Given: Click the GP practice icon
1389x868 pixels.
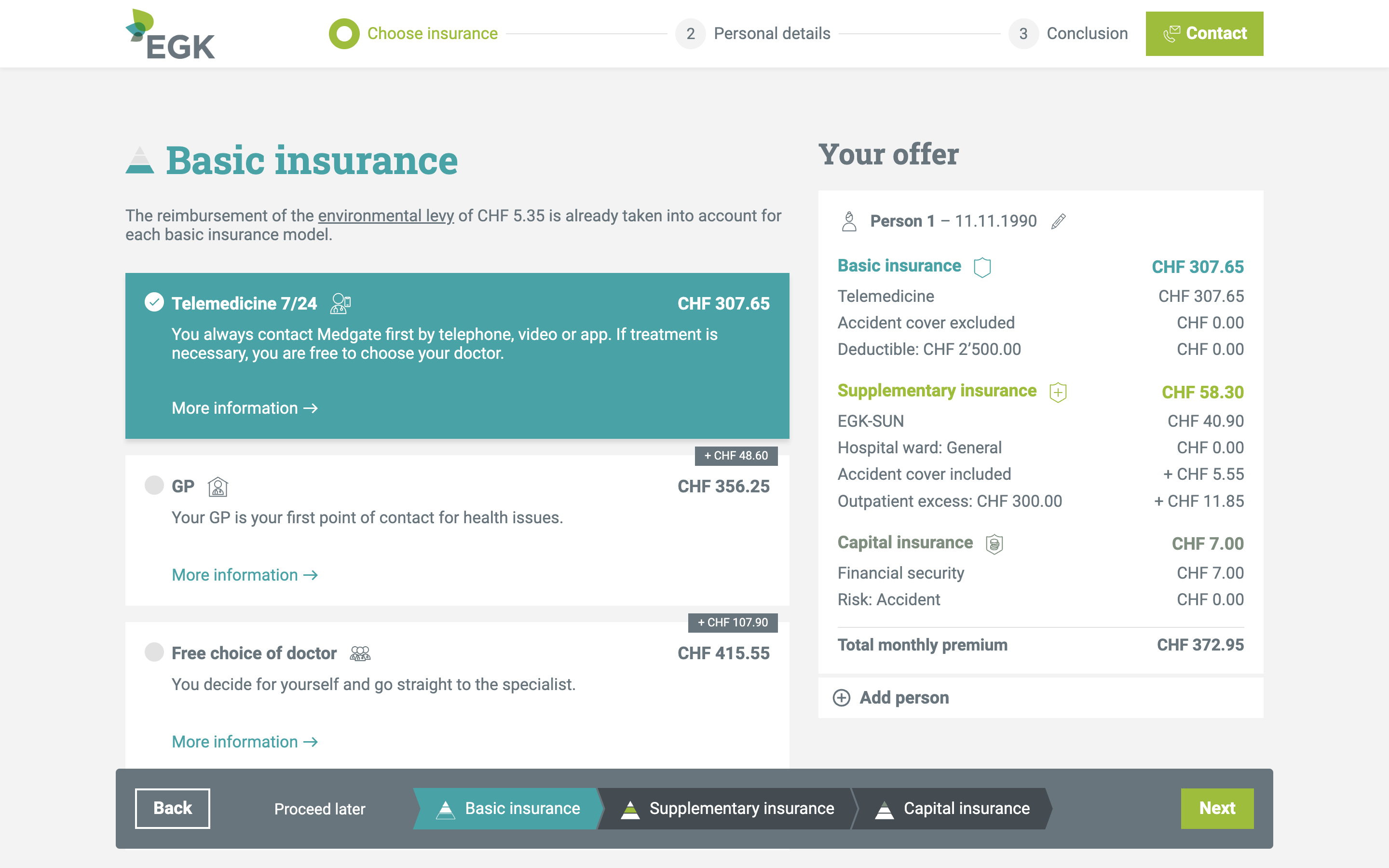Looking at the screenshot, I should [218, 487].
